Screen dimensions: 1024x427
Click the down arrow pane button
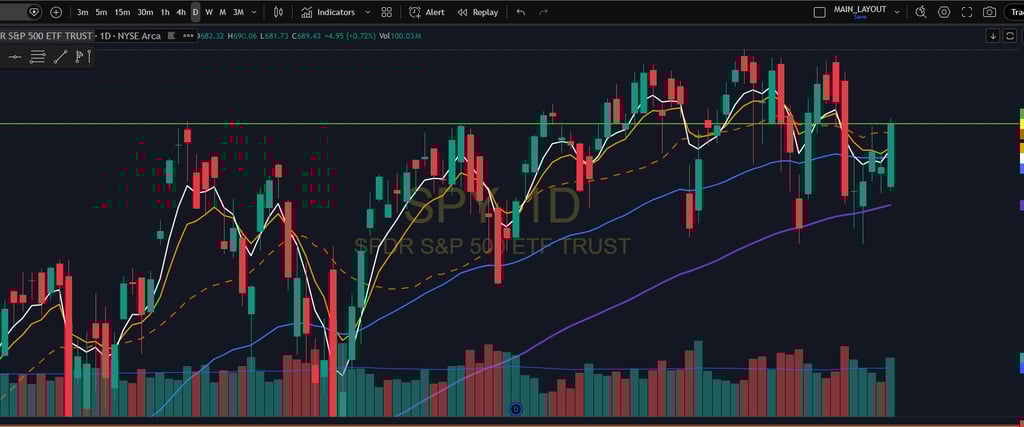[x=993, y=36]
